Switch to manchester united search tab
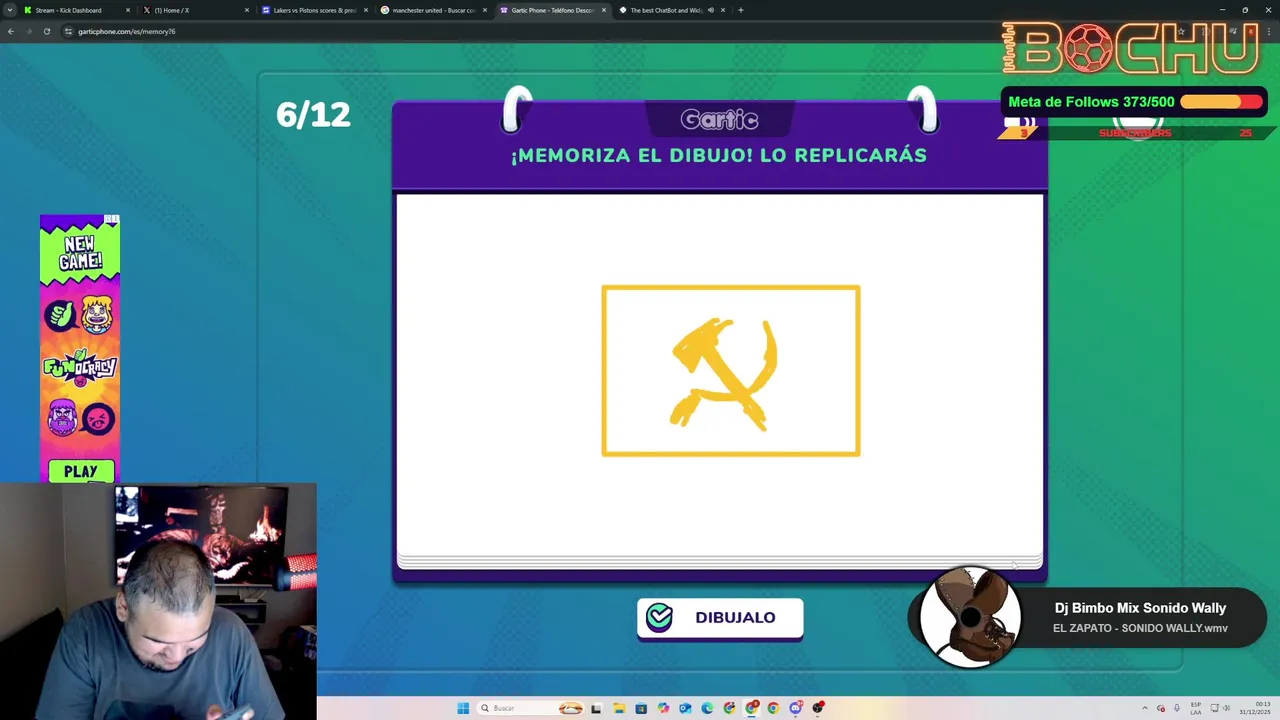This screenshot has height=720, width=1280. pyautogui.click(x=433, y=10)
